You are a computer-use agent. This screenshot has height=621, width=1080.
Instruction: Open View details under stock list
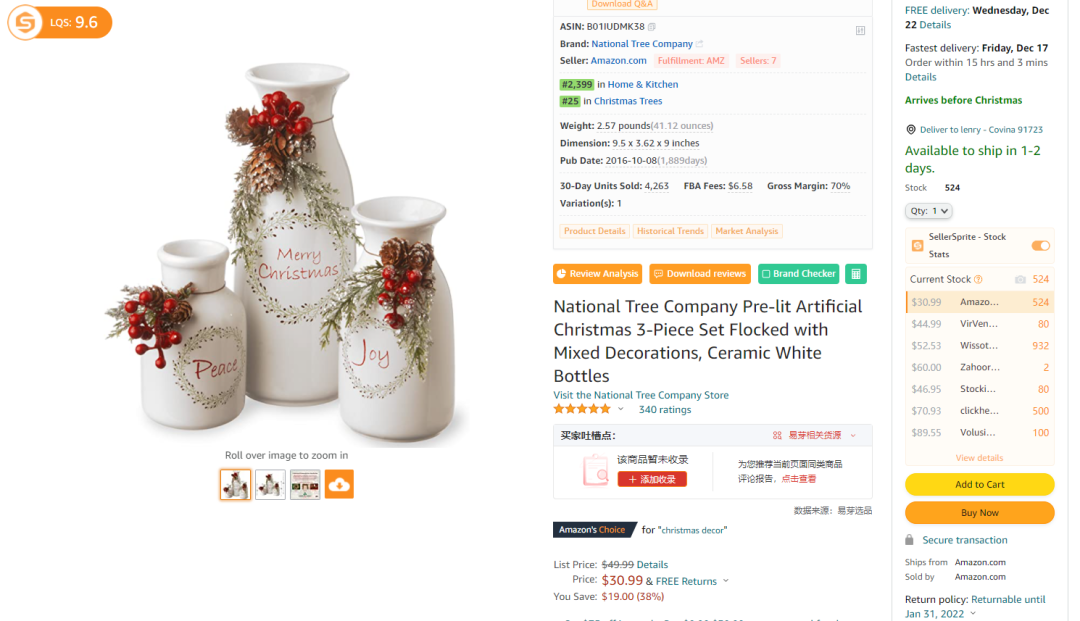pos(979,458)
